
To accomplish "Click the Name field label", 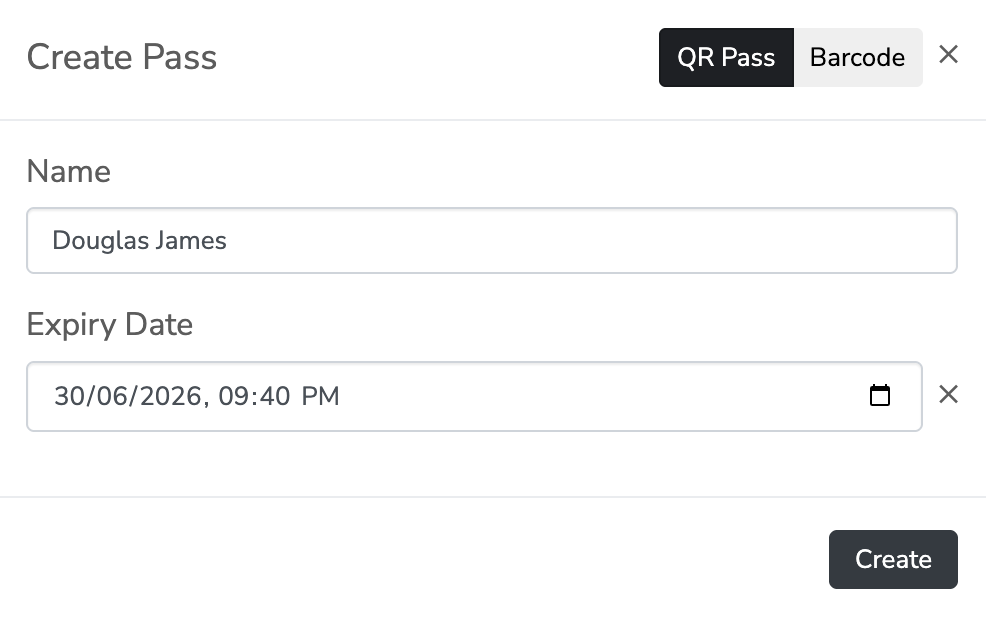I will (x=68, y=172).
